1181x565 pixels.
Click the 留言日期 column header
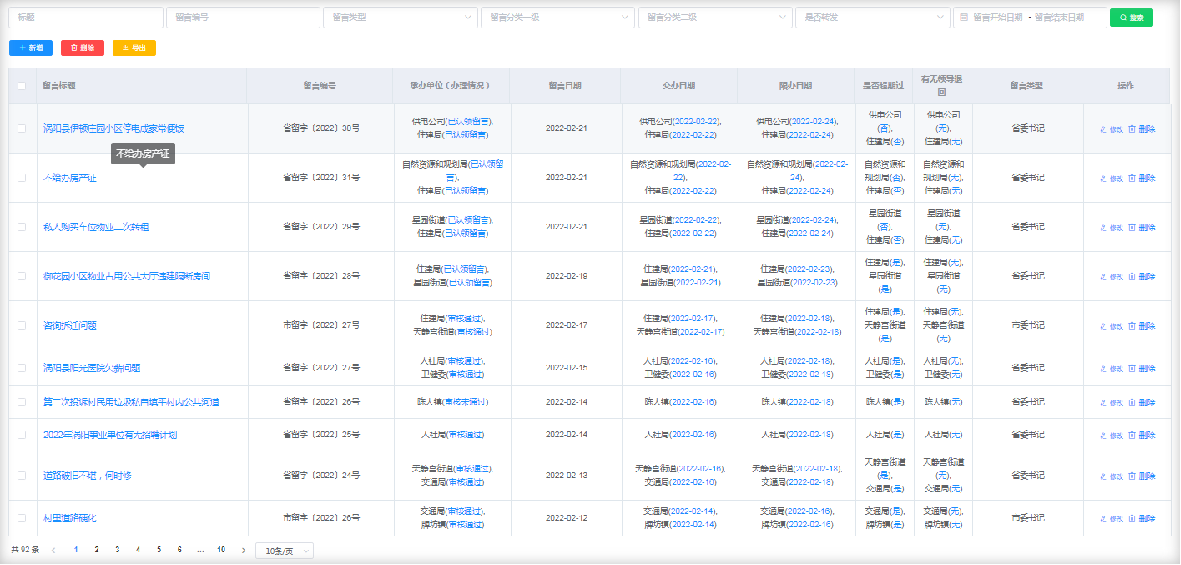(565, 86)
